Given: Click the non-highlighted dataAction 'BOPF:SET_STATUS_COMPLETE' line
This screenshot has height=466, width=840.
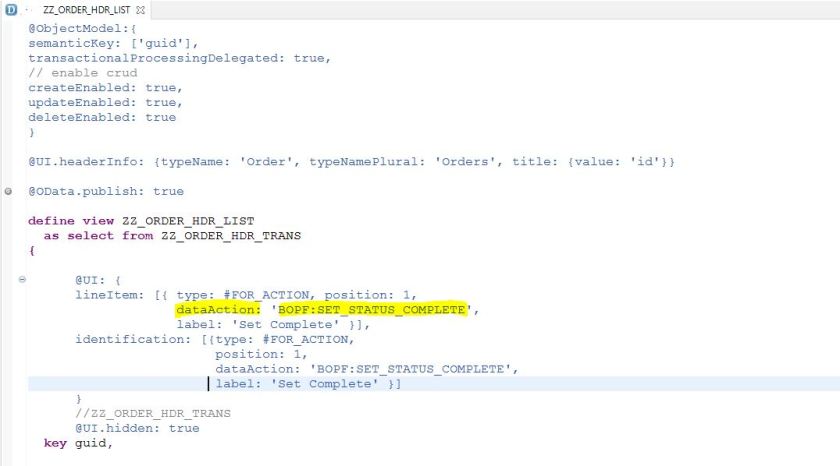Looking at the screenshot, I should [x=366, y=369].
